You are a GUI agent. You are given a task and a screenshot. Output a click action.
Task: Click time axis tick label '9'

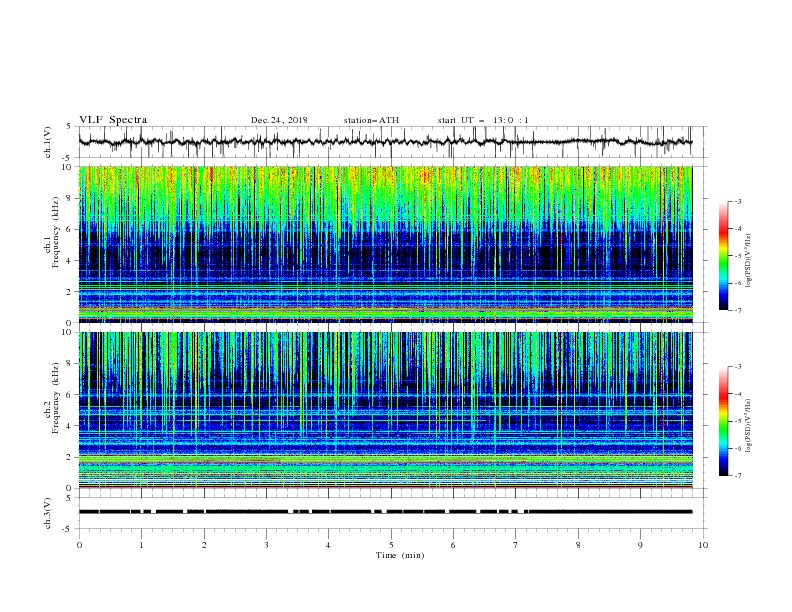point(640,545)
